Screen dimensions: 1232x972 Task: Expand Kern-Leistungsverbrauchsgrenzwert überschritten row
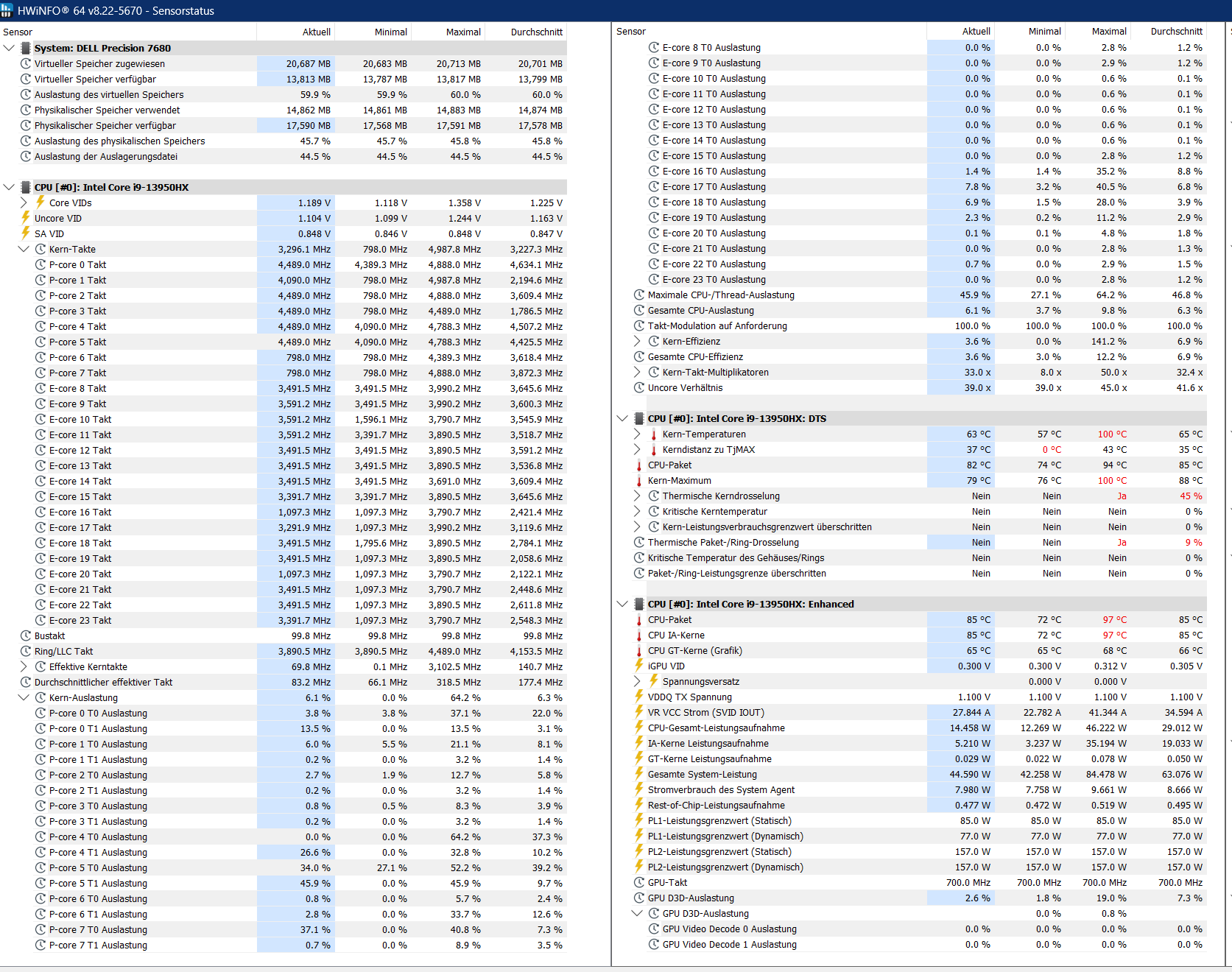click(637, 527)
